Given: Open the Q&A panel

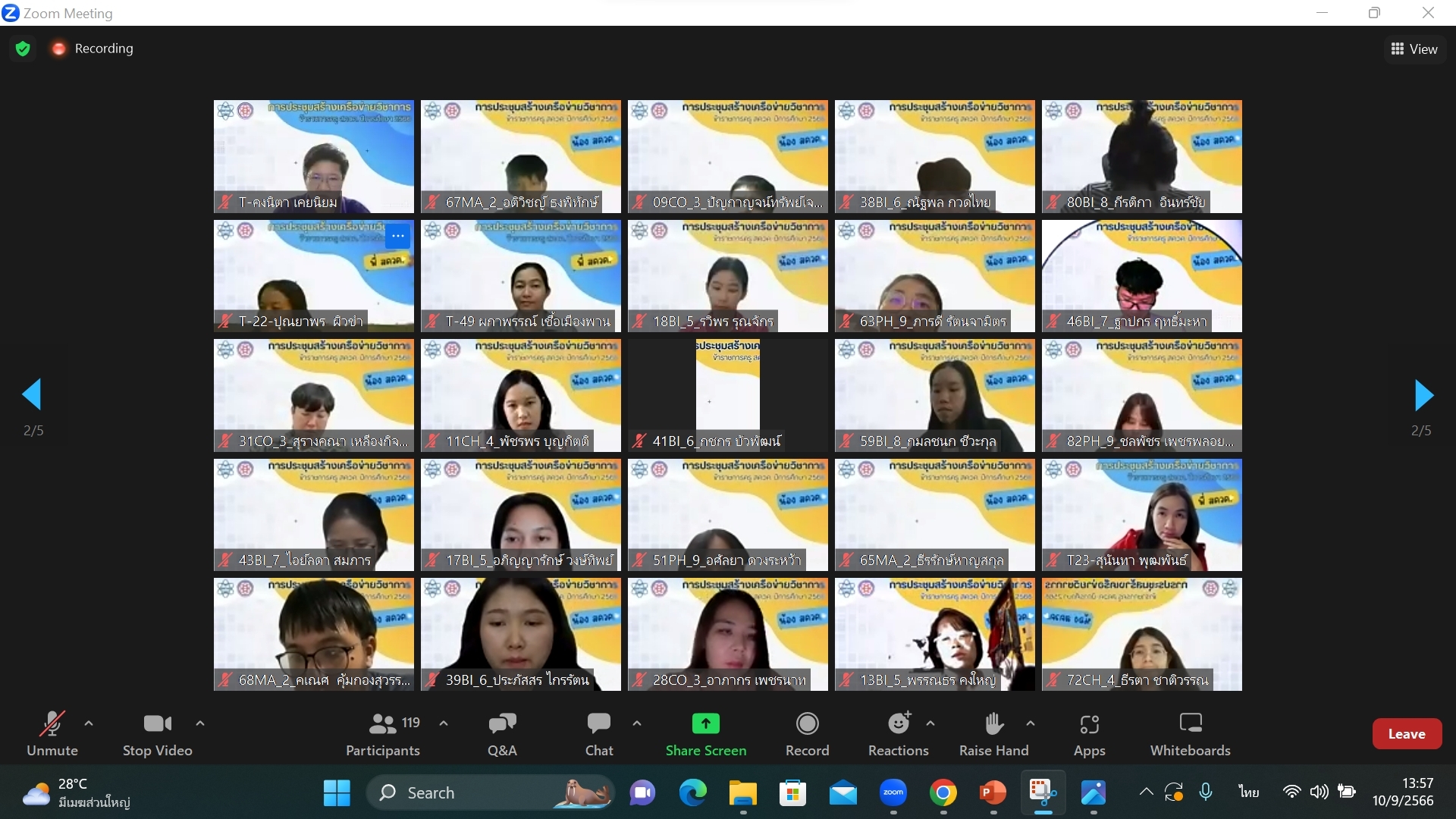Looking at the screenshot, I should [502, 733].
